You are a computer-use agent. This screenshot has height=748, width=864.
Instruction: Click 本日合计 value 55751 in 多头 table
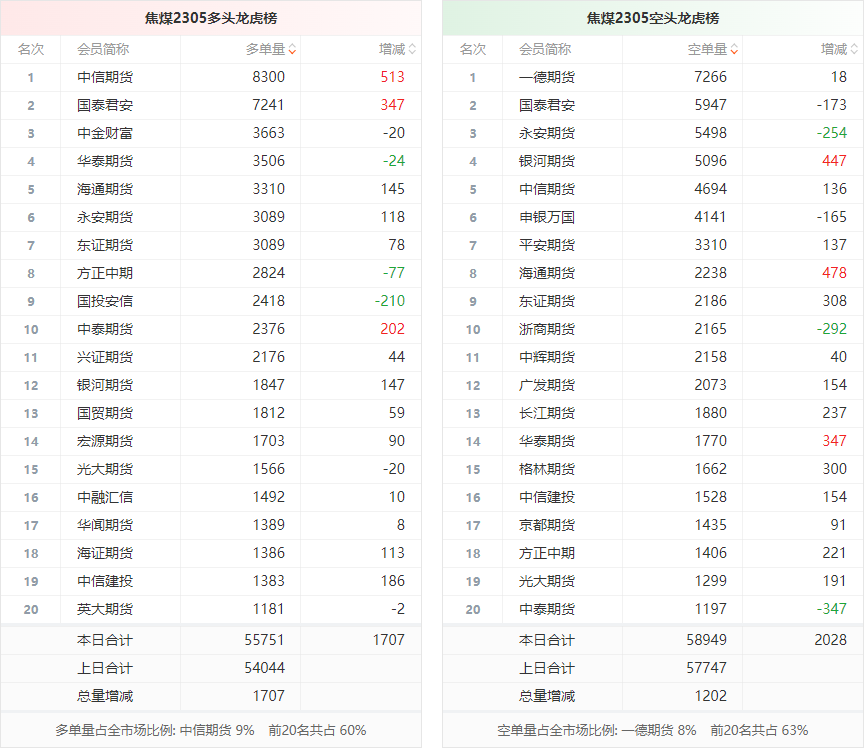point(264,640)
